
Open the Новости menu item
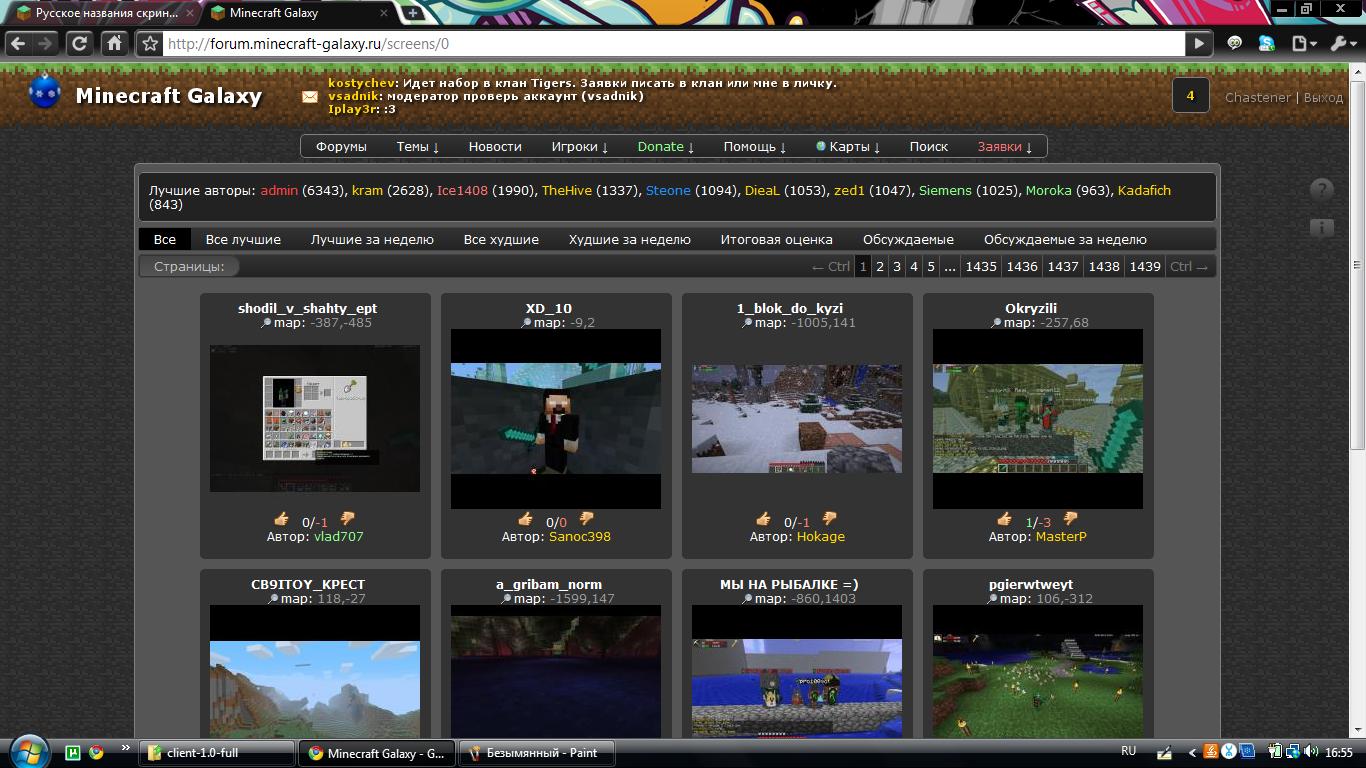point(495,146)
